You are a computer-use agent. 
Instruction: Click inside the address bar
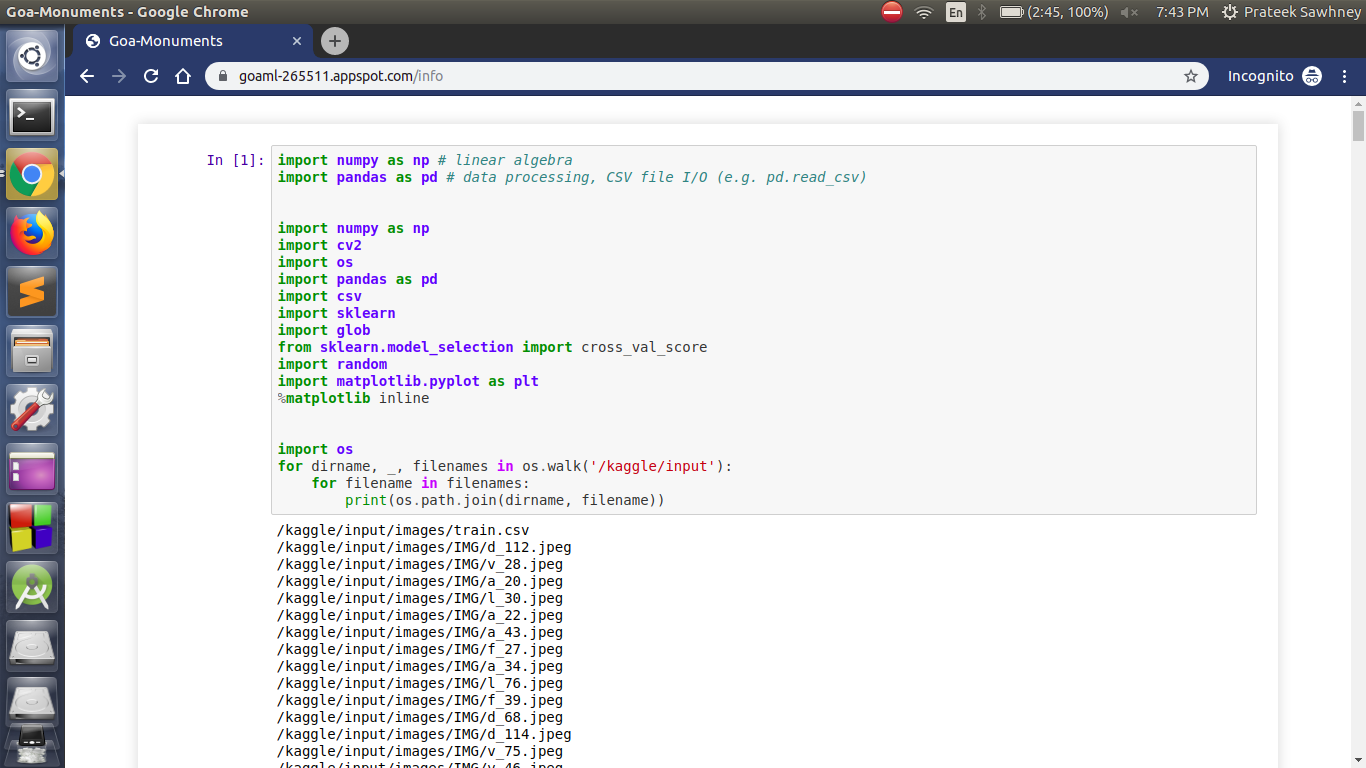(x=500, y=75)
